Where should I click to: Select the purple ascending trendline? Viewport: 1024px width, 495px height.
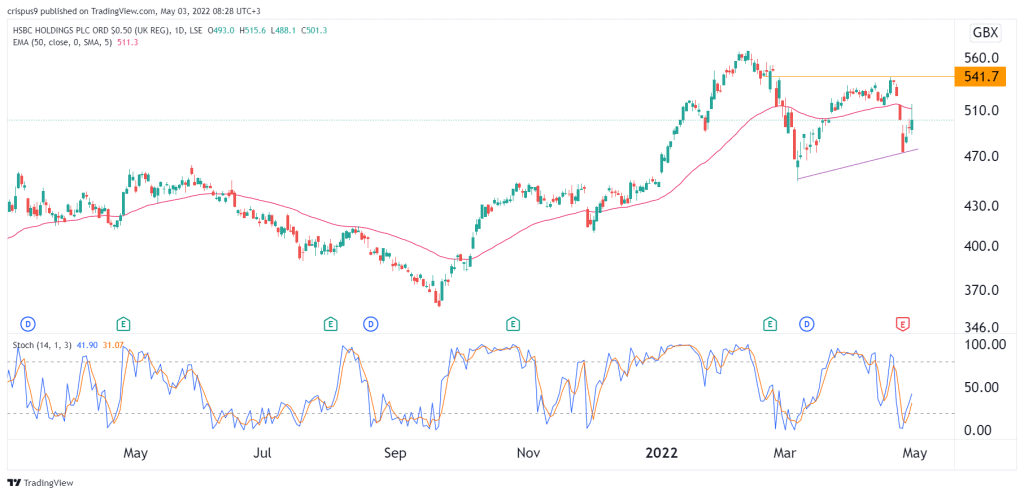[x=858, y=164]
